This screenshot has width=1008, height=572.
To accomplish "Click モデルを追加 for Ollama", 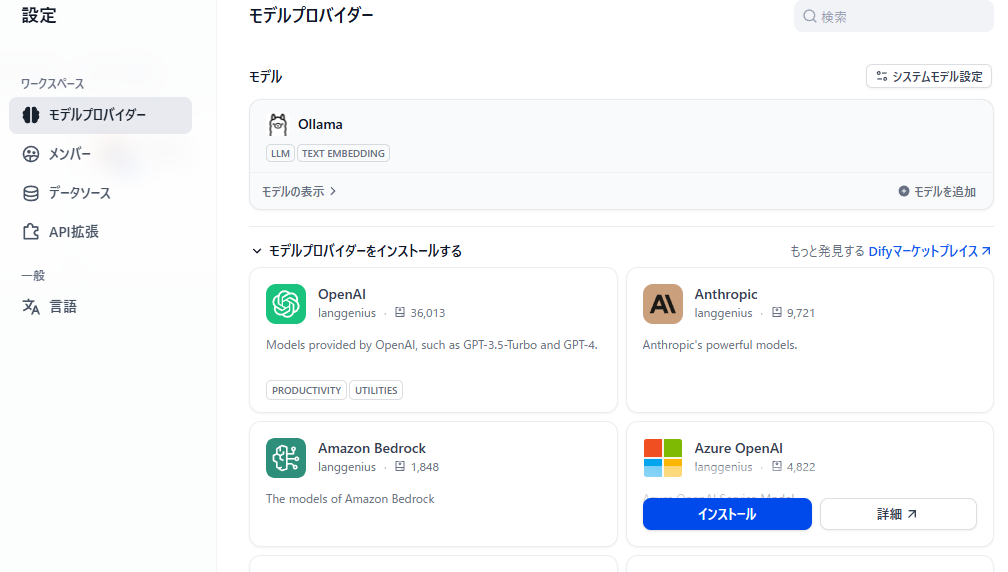I will 937,192.
